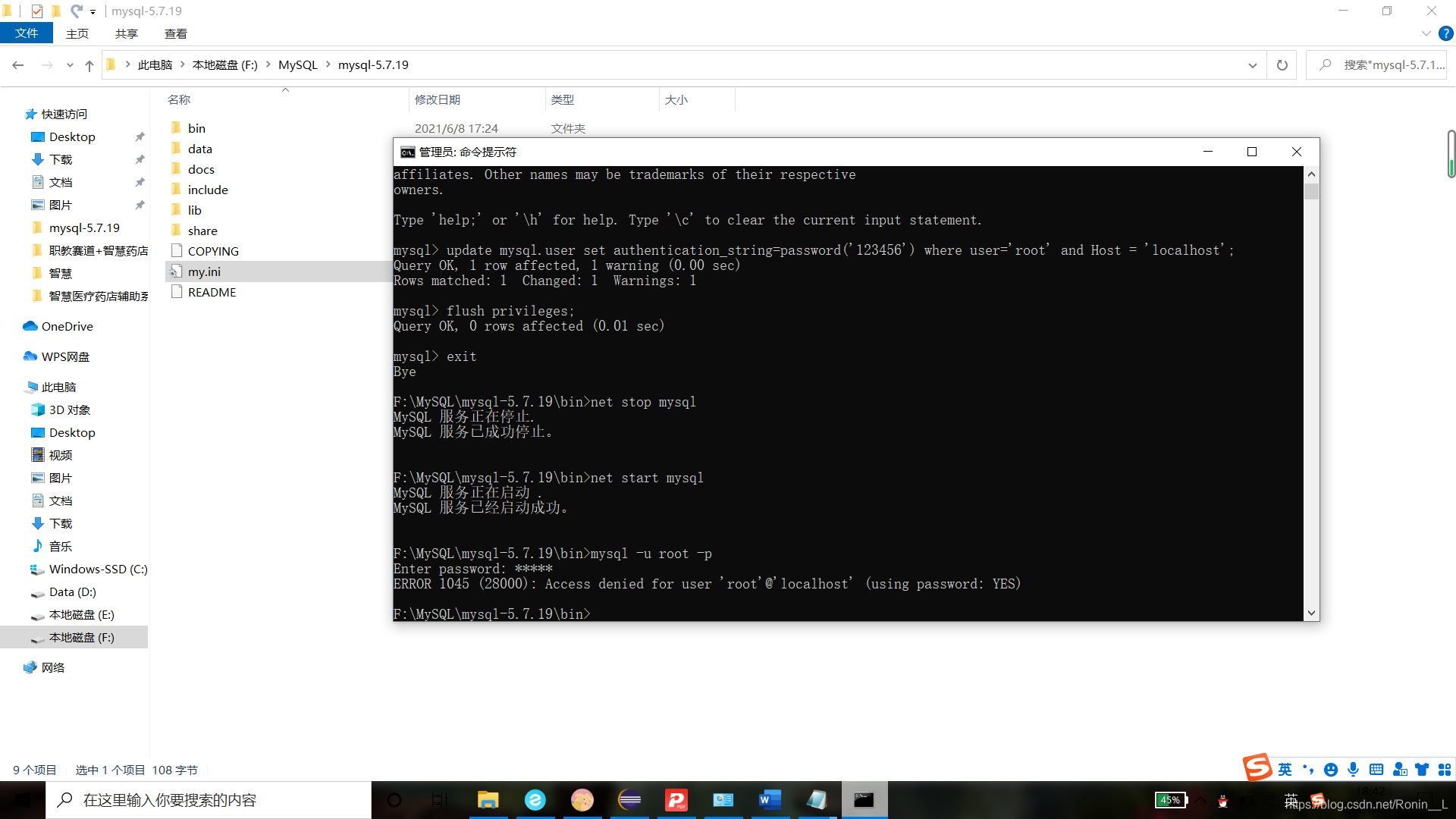Open pinned Desktop under quick access
The height and width of the screenshot is (819, 1456).
point(72,136)
